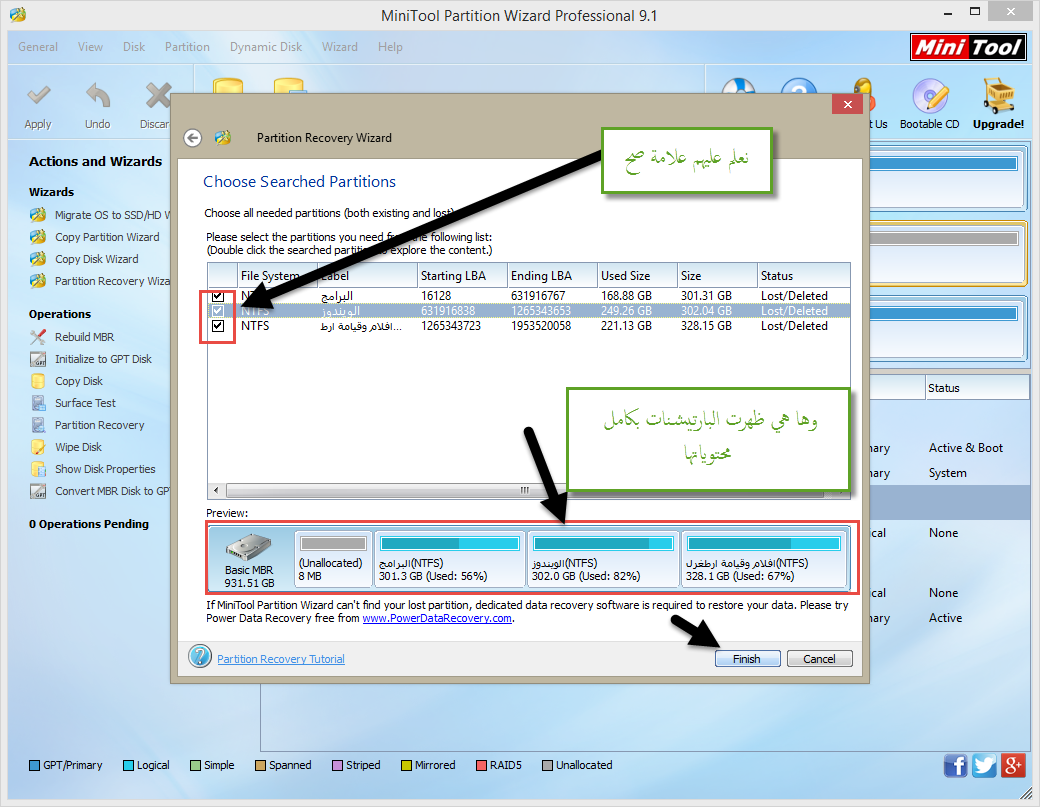Select the Unallocated 8 MB preview block

pyautogui.click(x=333, y=558)
